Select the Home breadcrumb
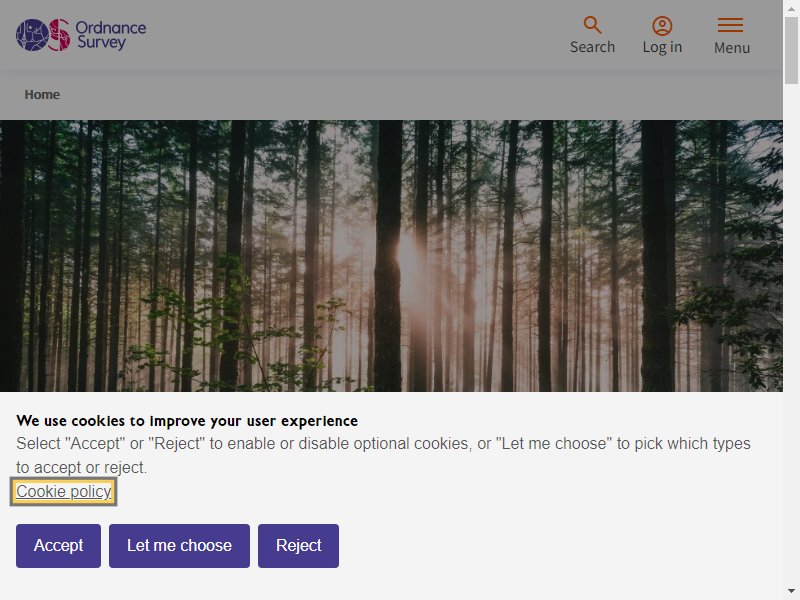Screen dimensions: 800x600 [42, 95]
